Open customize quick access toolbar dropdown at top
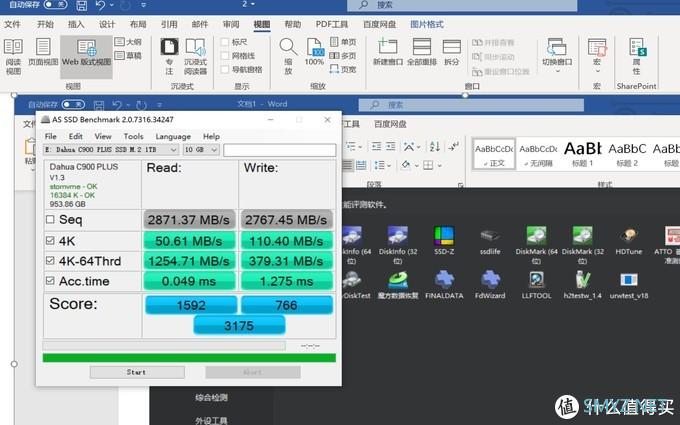 point(144,5)
